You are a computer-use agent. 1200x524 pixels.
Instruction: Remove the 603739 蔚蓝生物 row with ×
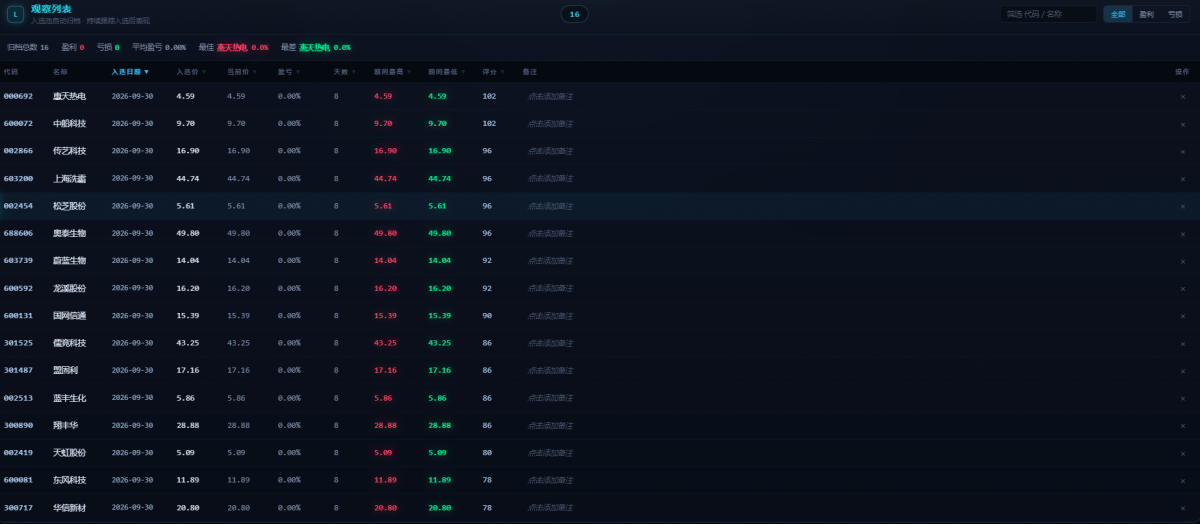pos(1183,260)
